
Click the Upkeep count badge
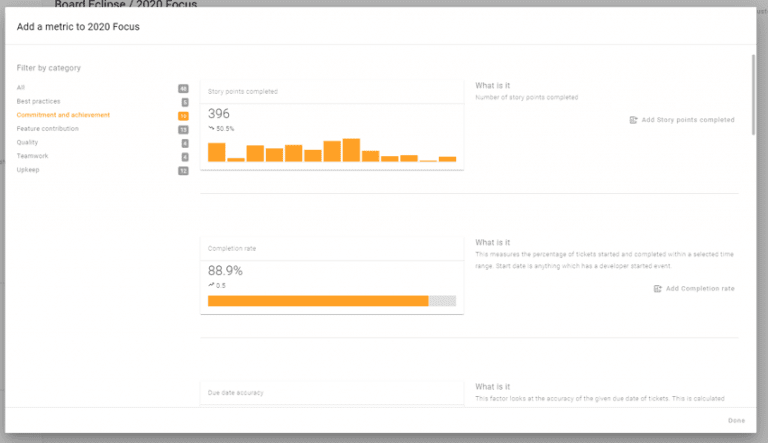183,171
